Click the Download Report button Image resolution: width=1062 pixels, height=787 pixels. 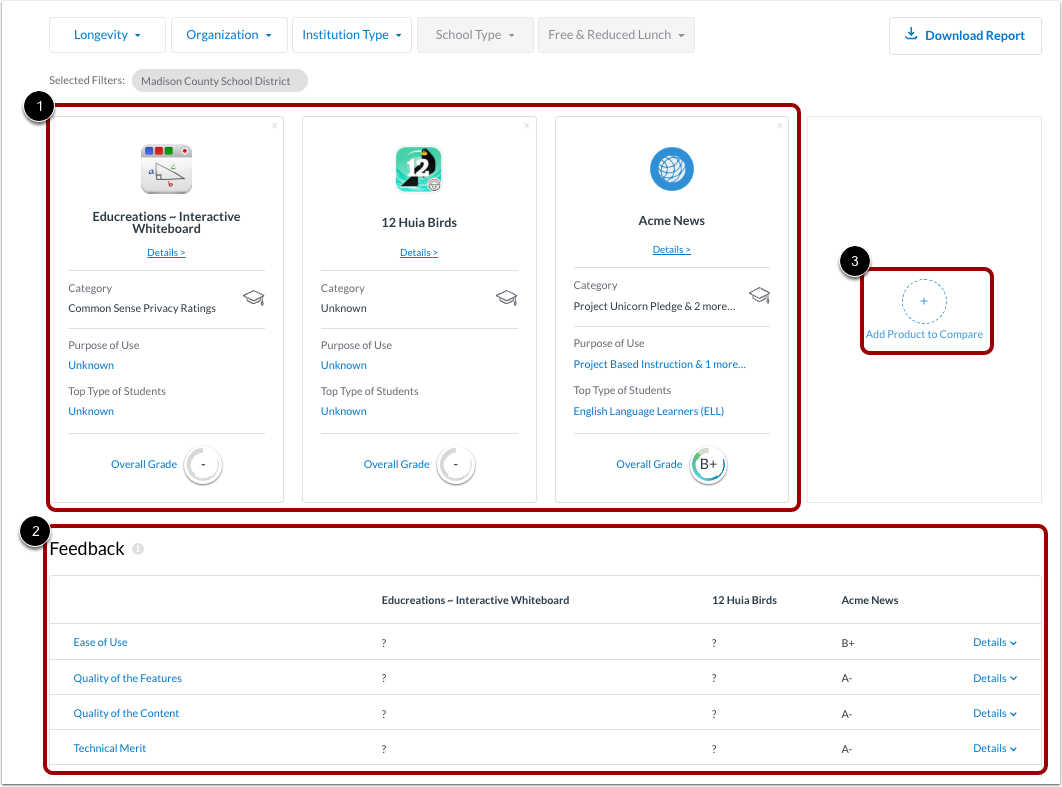click(x=965, y=36)
